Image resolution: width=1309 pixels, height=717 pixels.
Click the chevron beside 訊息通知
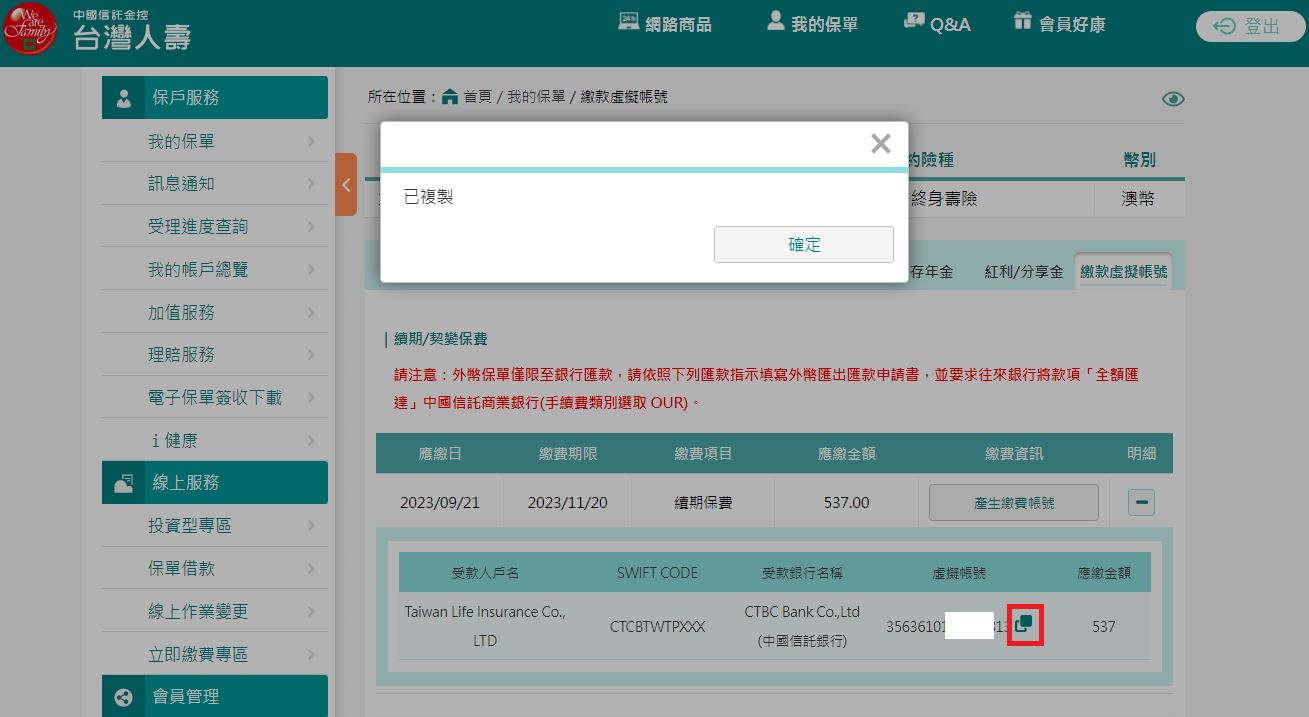tap(312, 184)
